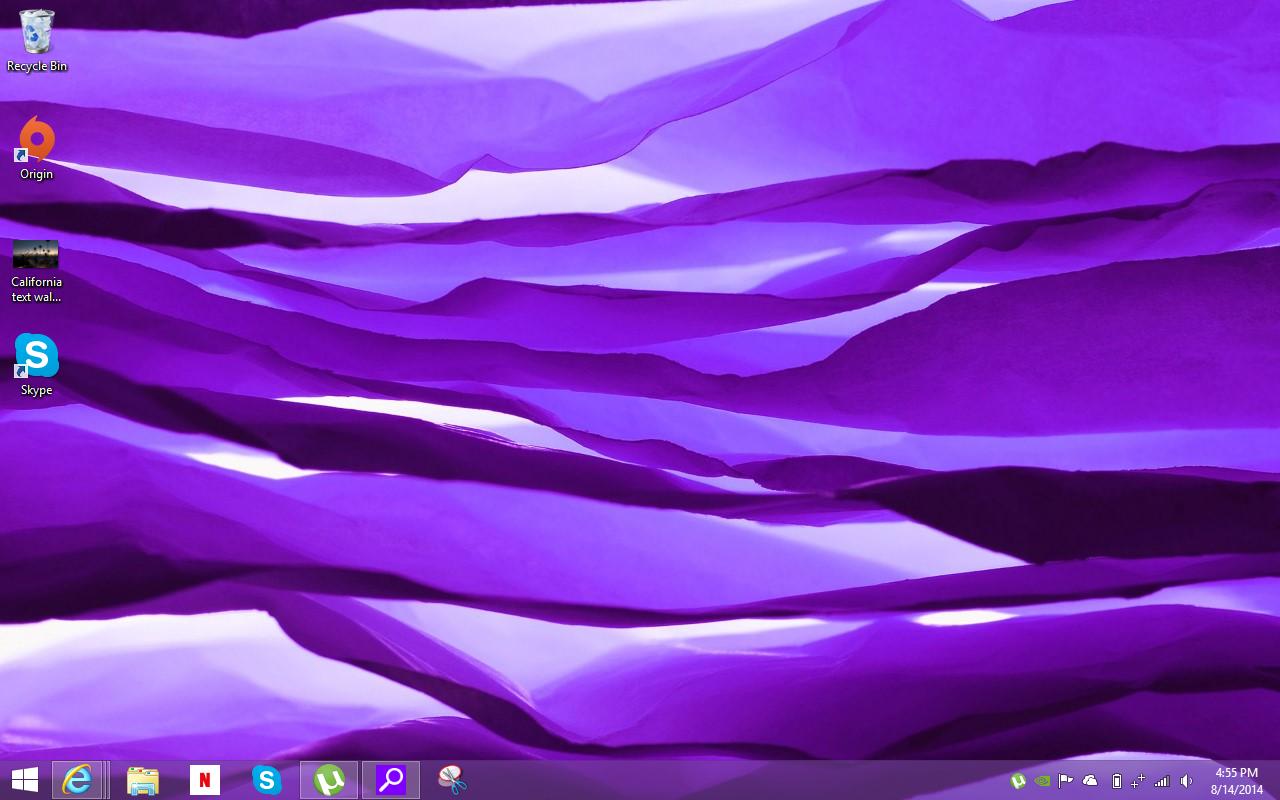
Task: Click the "Origin" label text
Action: pos(37,174)
